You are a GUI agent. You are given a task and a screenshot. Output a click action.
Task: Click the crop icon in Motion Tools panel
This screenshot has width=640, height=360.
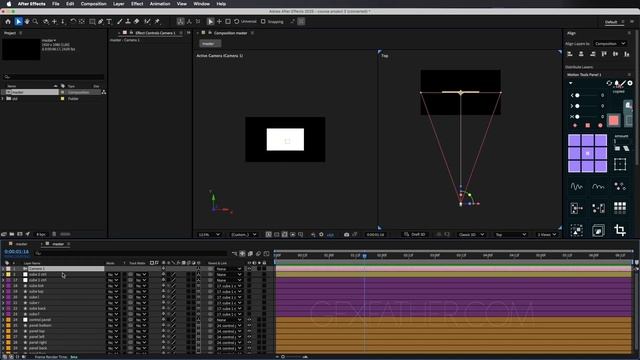click(x=620, y=230)
